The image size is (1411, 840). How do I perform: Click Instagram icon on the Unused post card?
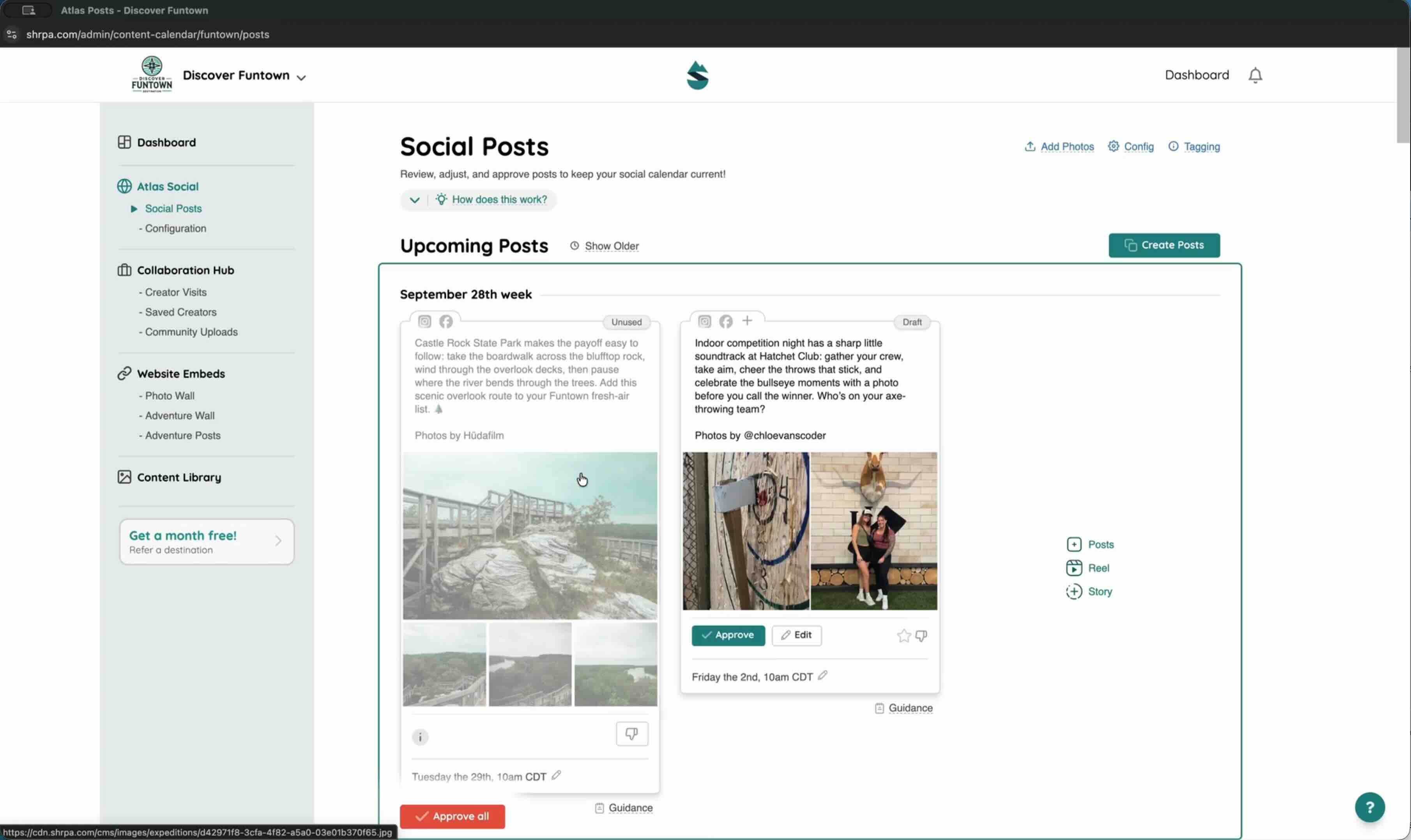point(424,321)
